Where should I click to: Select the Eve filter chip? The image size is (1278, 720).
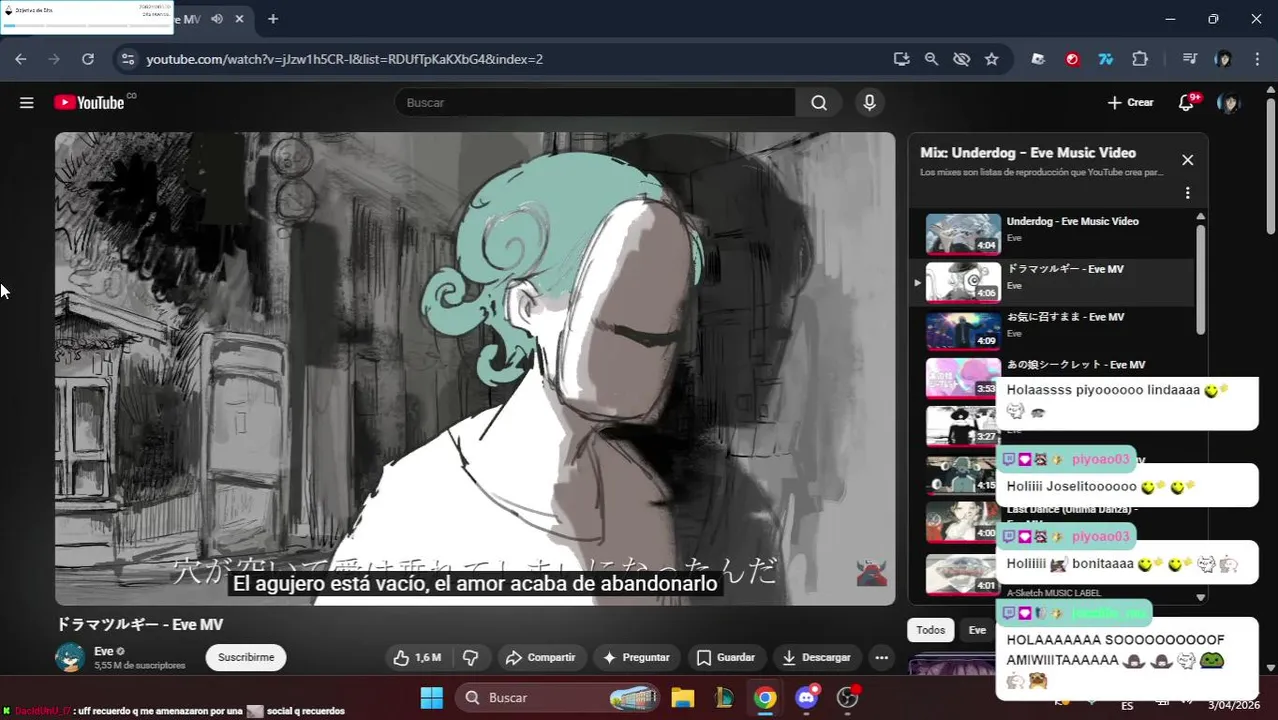point(977,630)
